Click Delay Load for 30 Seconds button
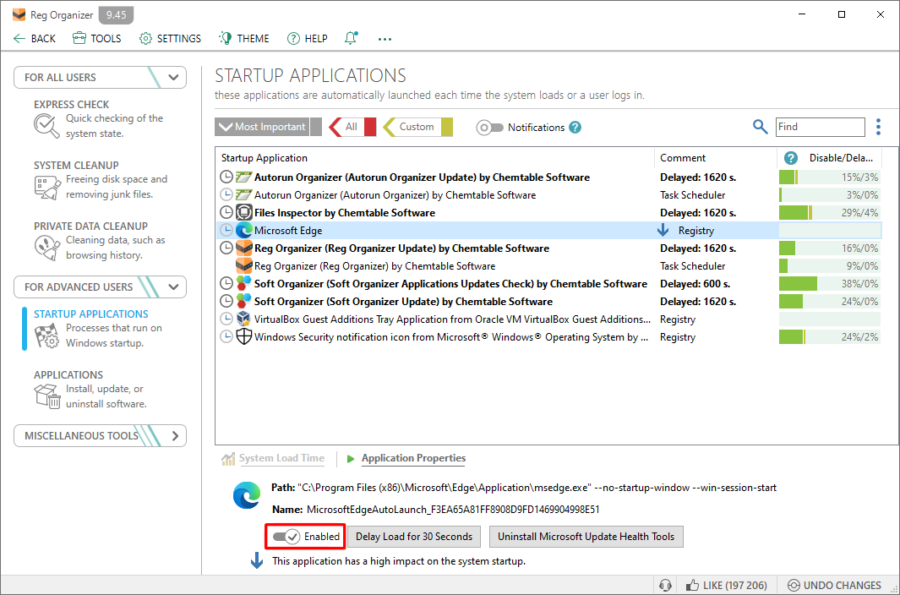900x595 pixels. [x=414, y=536]
